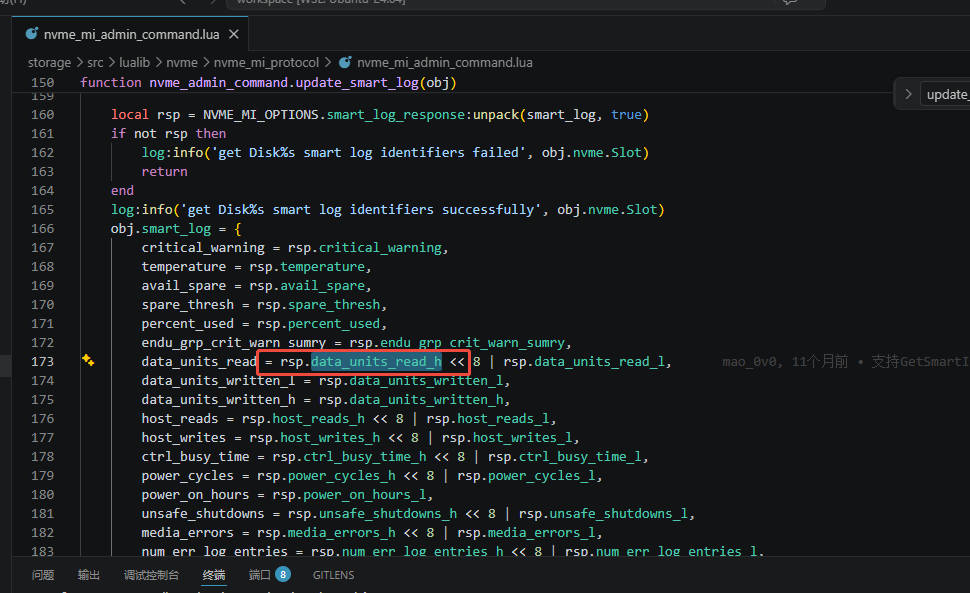The width and height of the screenshot is (970, 593).
Task: Open the storage breadcrumb dropdown
Action: (x=49, y=62)
